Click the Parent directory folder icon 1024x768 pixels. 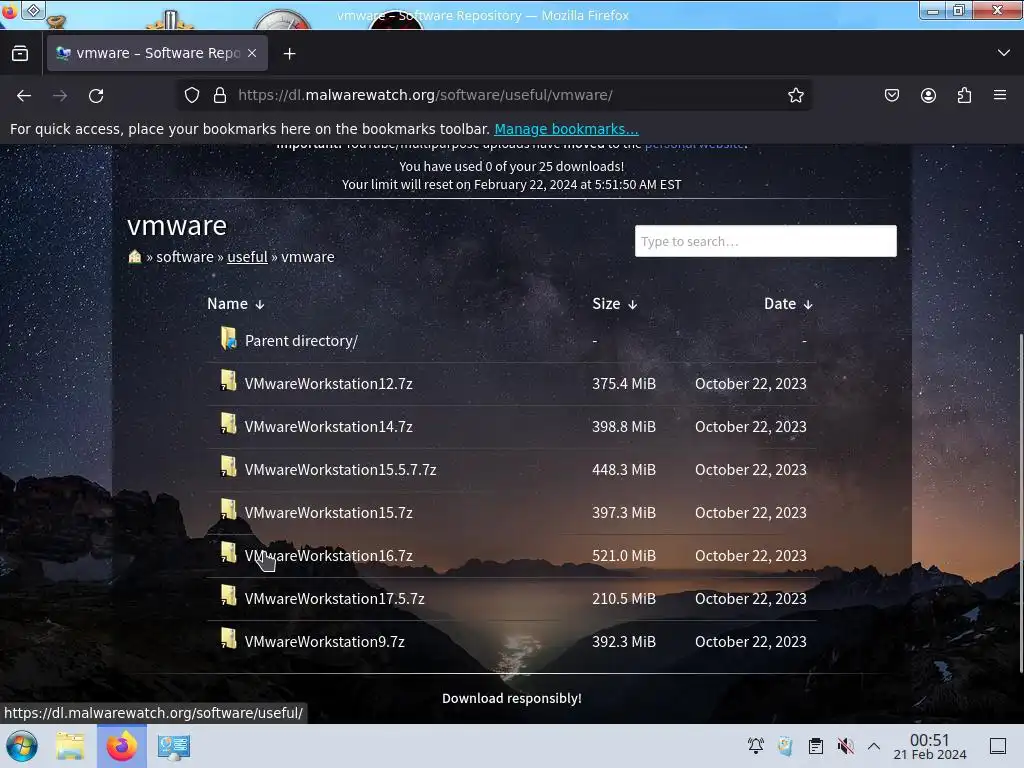click(x=229, y=338)
